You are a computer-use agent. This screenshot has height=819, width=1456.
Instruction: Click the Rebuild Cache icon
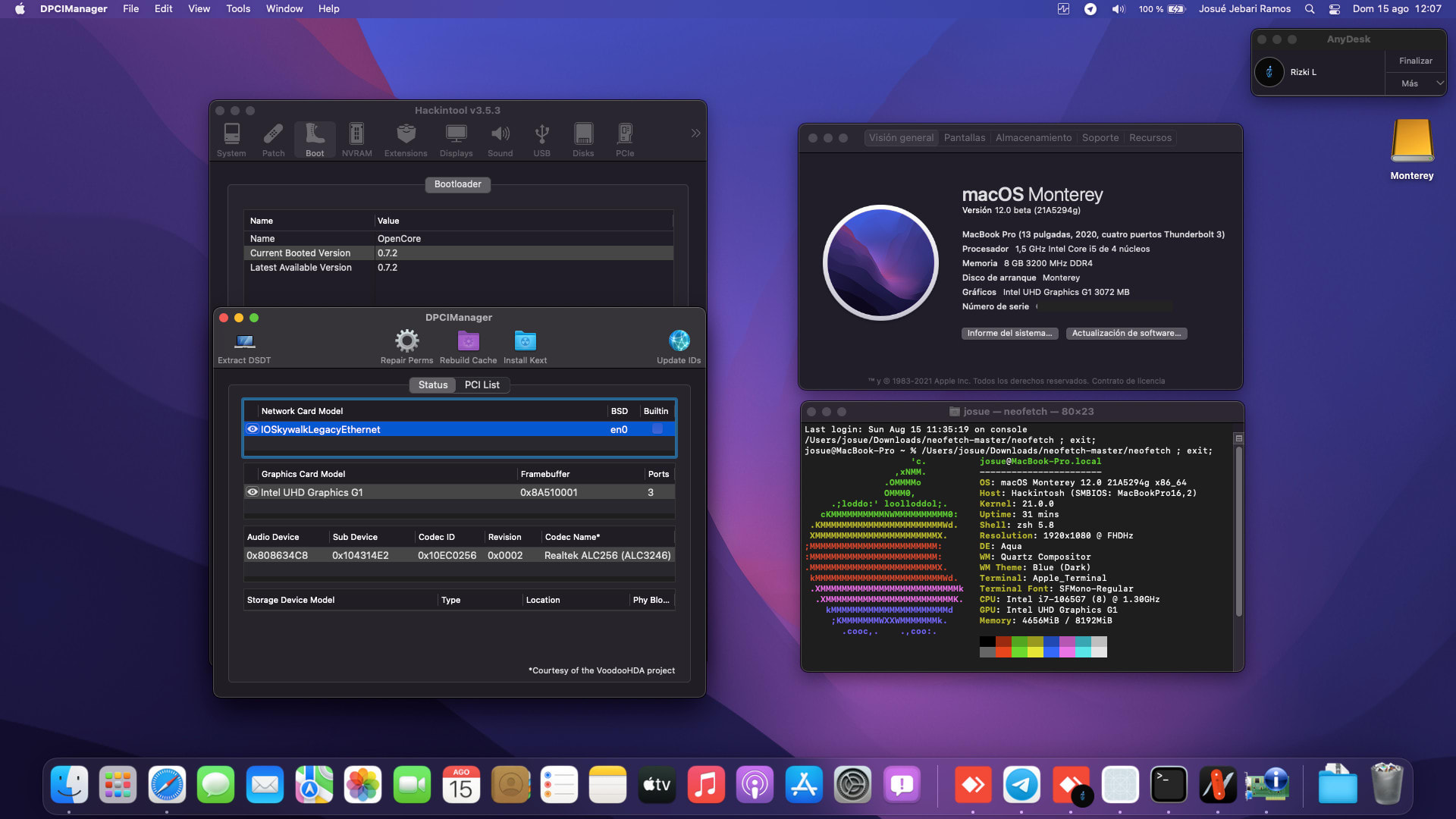[468, 341]
